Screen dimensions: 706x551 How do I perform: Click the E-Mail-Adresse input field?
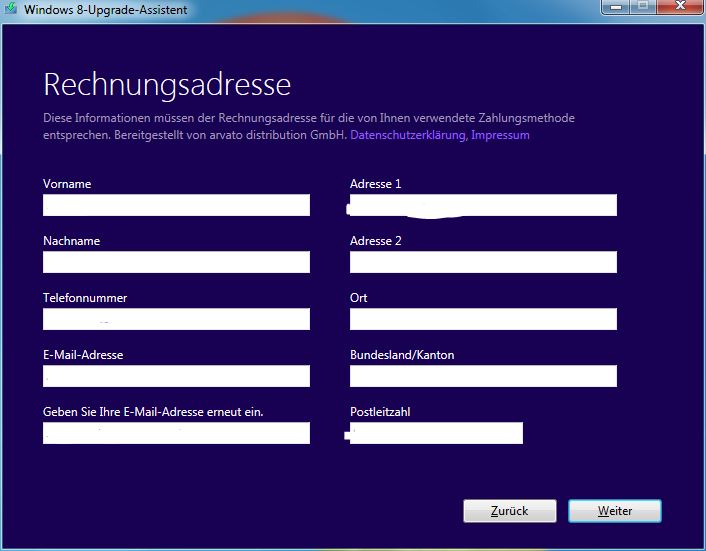(x=176, y=376)
